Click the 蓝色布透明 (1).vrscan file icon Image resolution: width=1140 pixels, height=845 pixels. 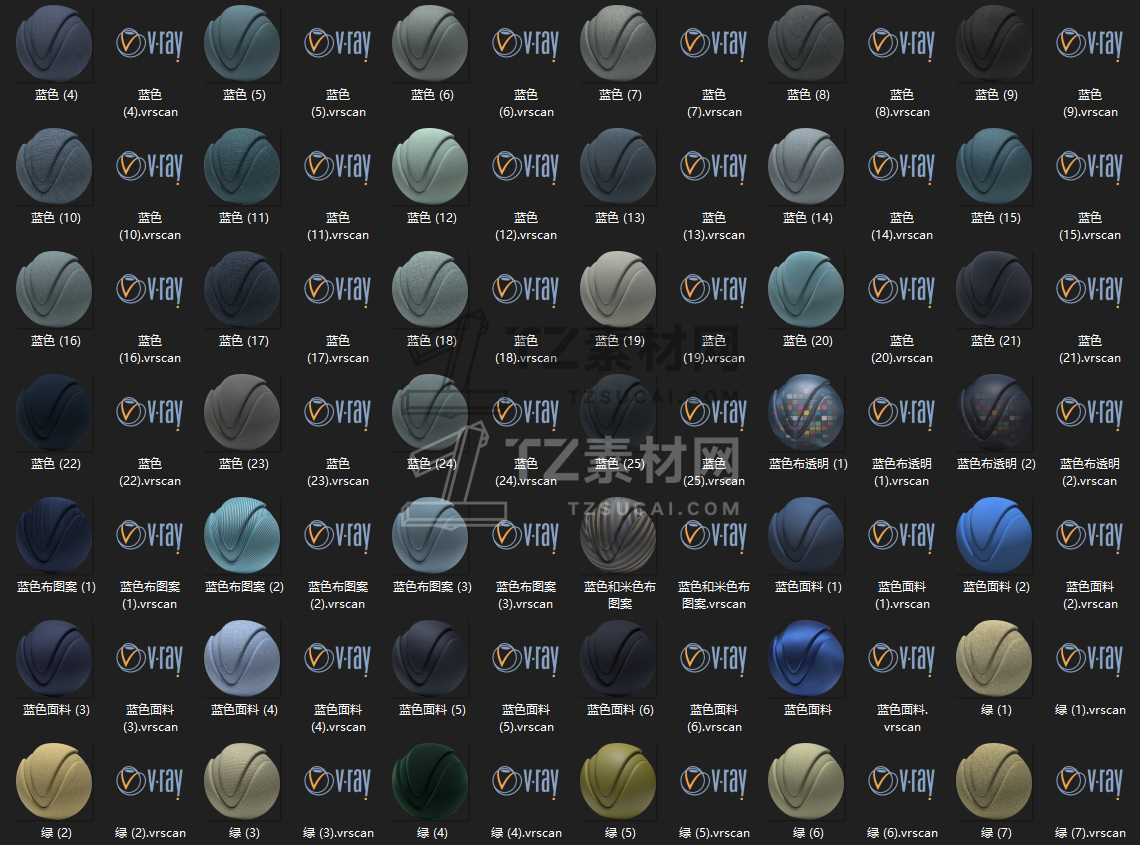point(902,412)
